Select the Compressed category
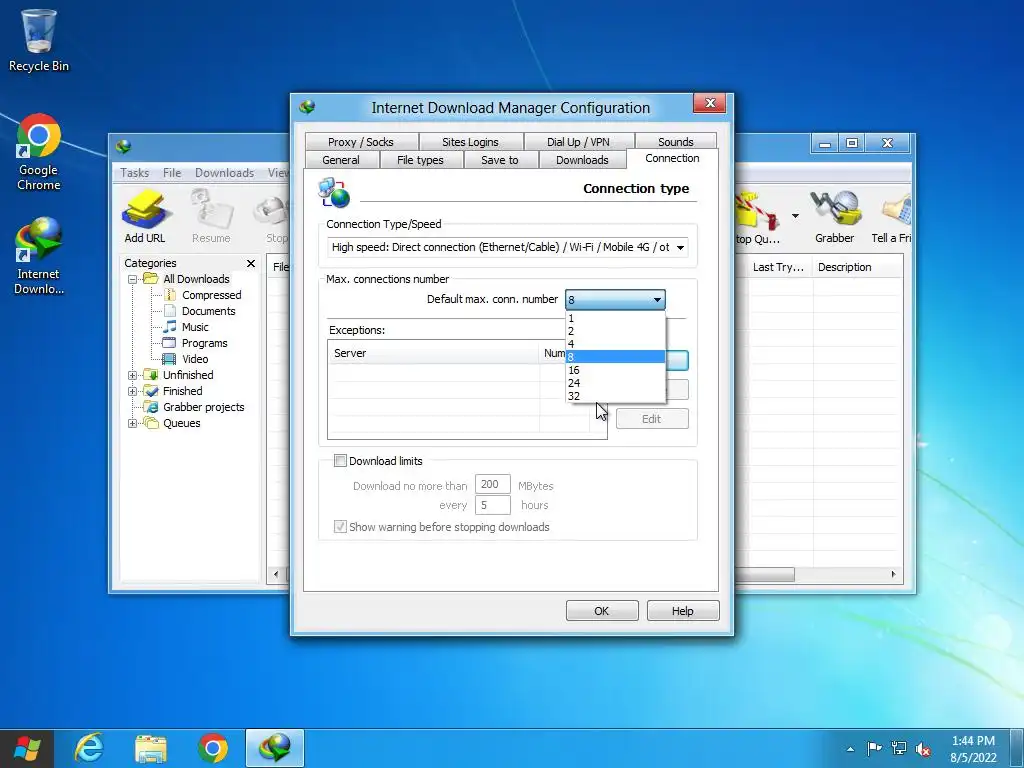 click(x=211, y=295)
